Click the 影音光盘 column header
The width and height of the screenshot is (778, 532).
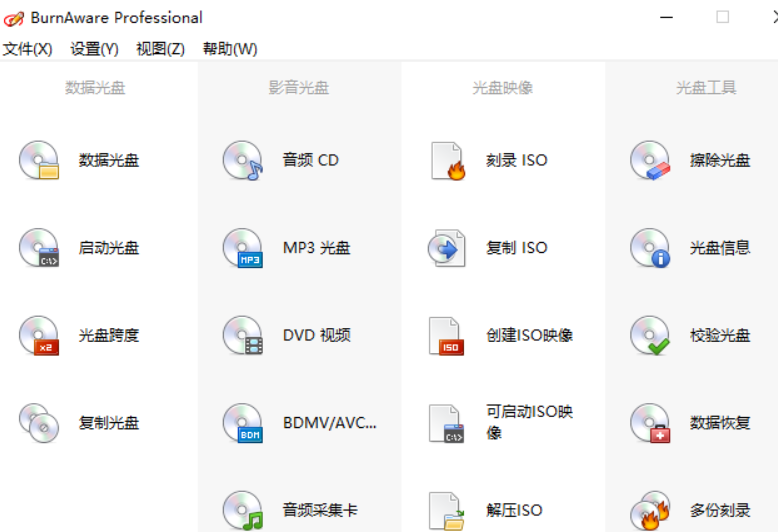pyautogui.click(x=299, y=88)
